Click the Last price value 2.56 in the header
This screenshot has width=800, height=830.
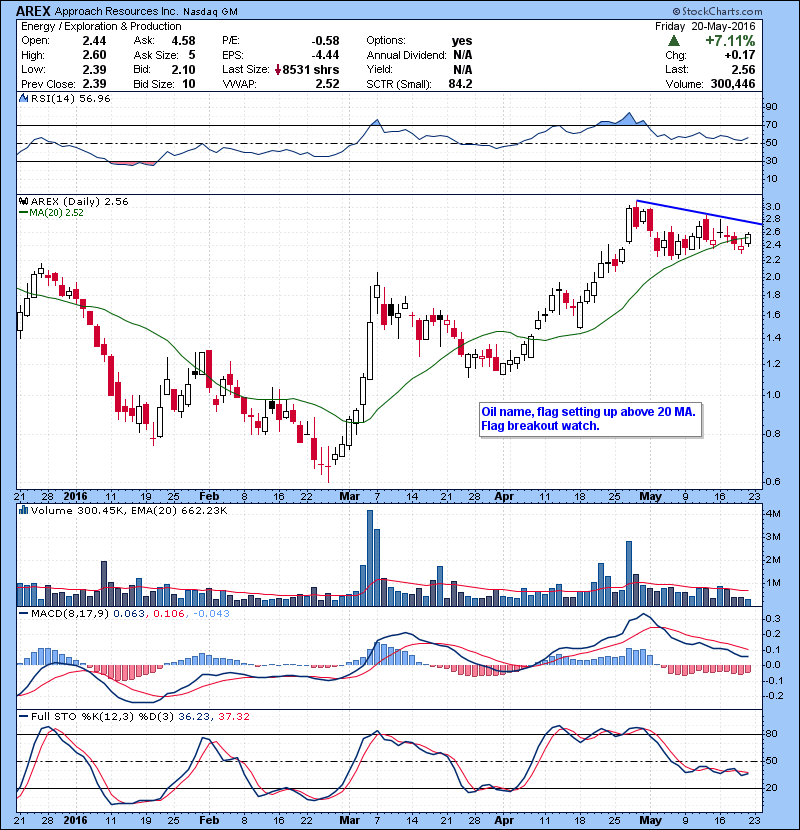(743, 69)
